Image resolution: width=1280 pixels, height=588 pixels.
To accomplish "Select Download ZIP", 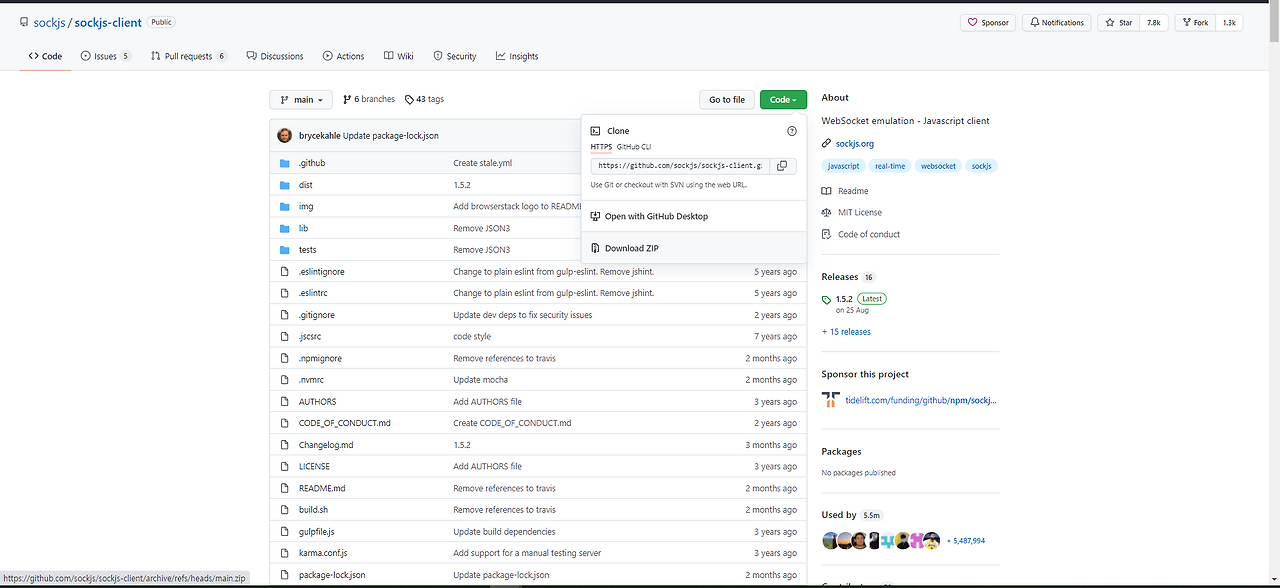I will 631,247.
